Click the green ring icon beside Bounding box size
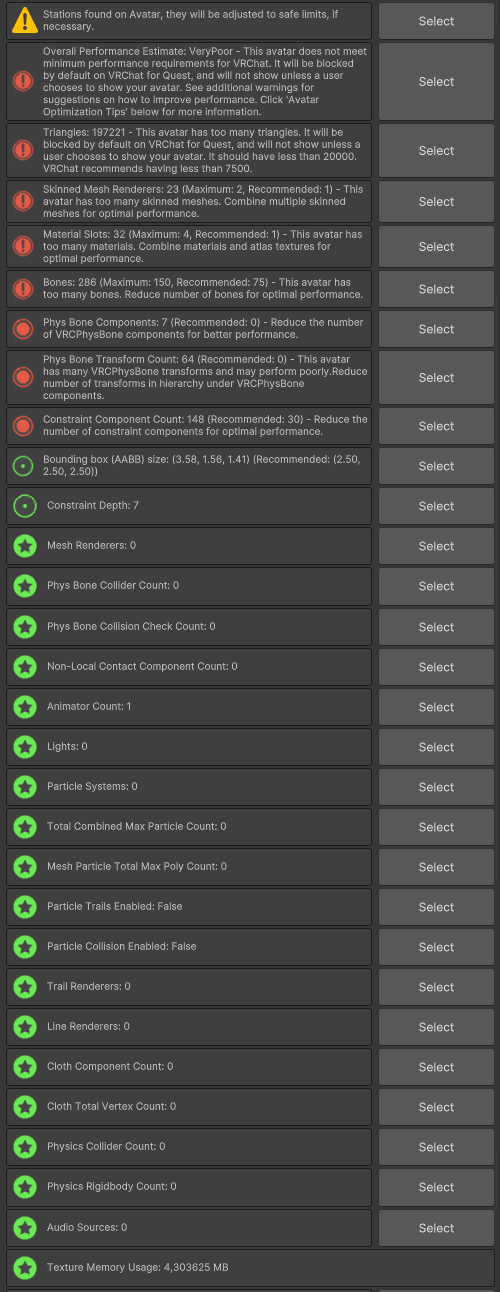The height and width of the screenshot is (1292, 500). point(24,466)
